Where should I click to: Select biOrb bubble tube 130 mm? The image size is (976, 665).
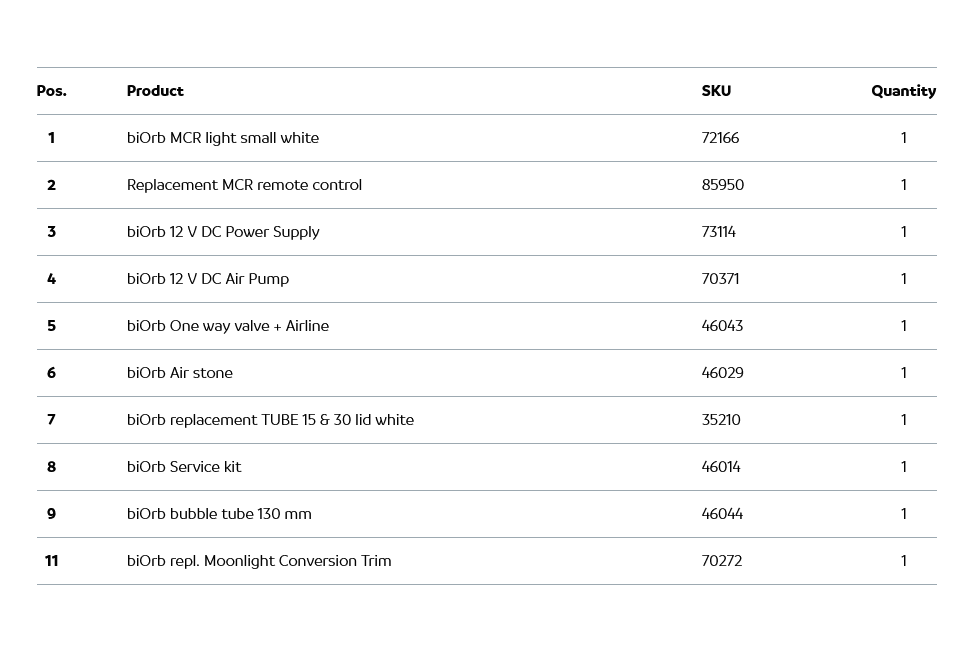pos(219,514)
